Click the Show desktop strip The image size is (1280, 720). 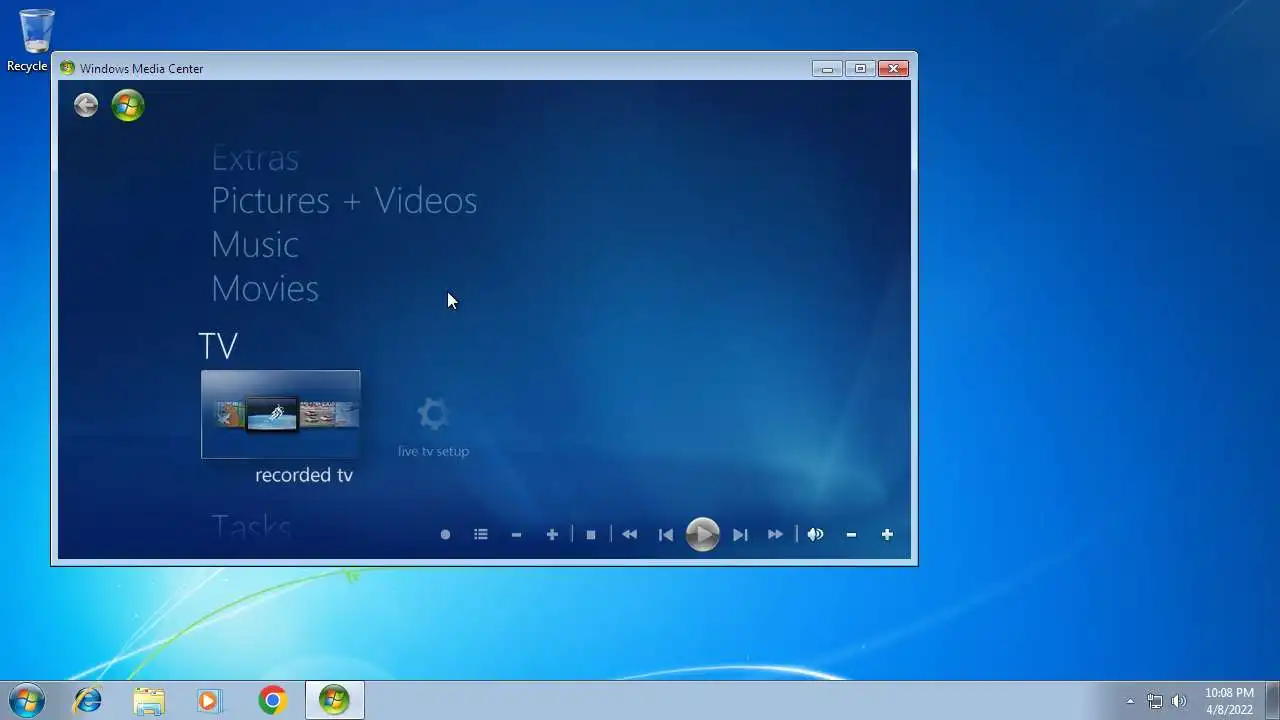click(1272, 701)
